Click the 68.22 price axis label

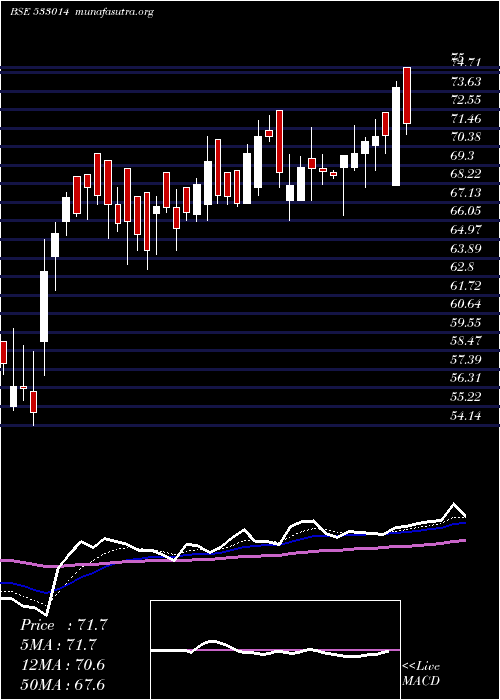466,174
